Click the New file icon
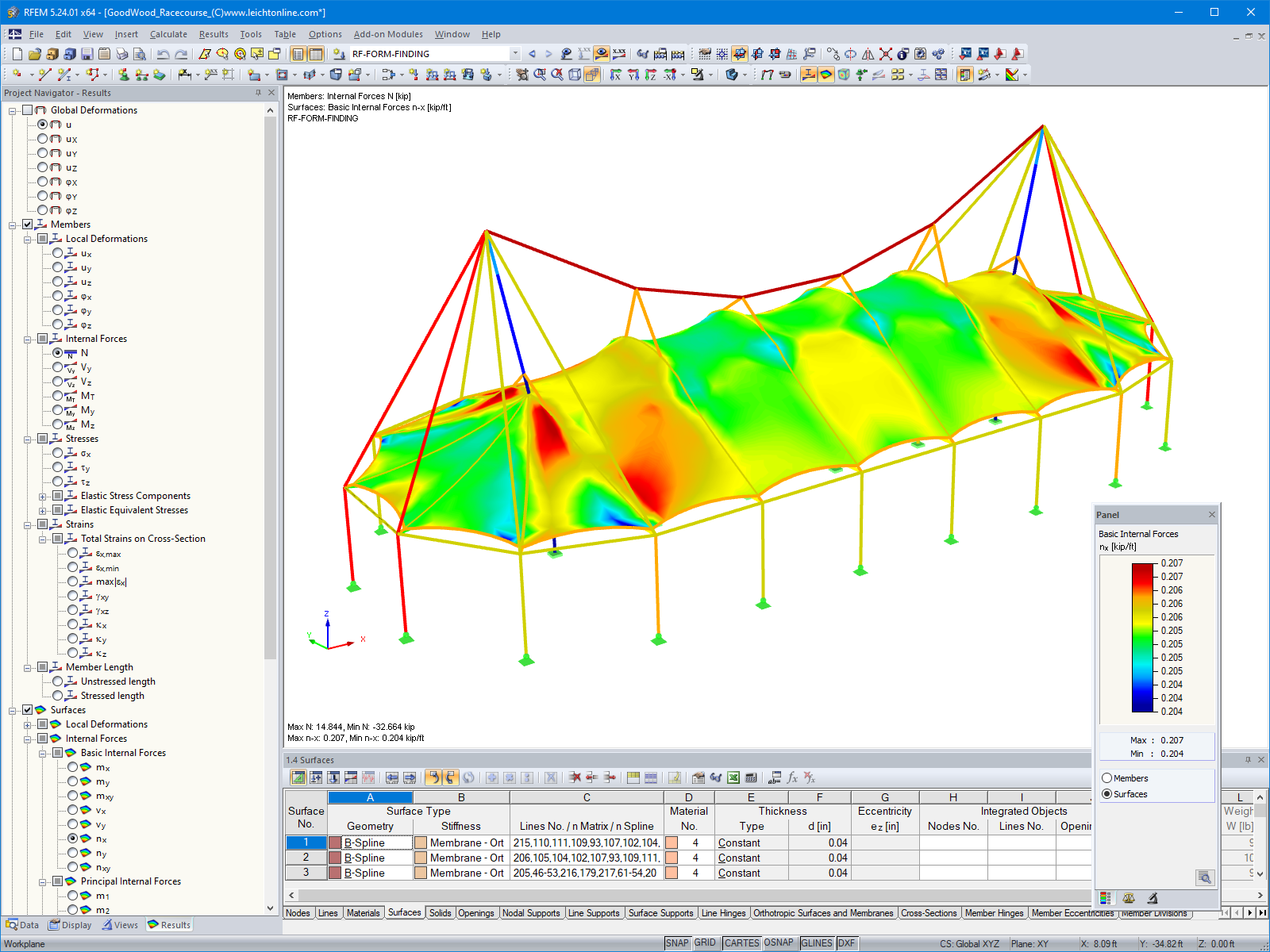1270x952 pixels. pyautogui.click(x=17, y=54)
